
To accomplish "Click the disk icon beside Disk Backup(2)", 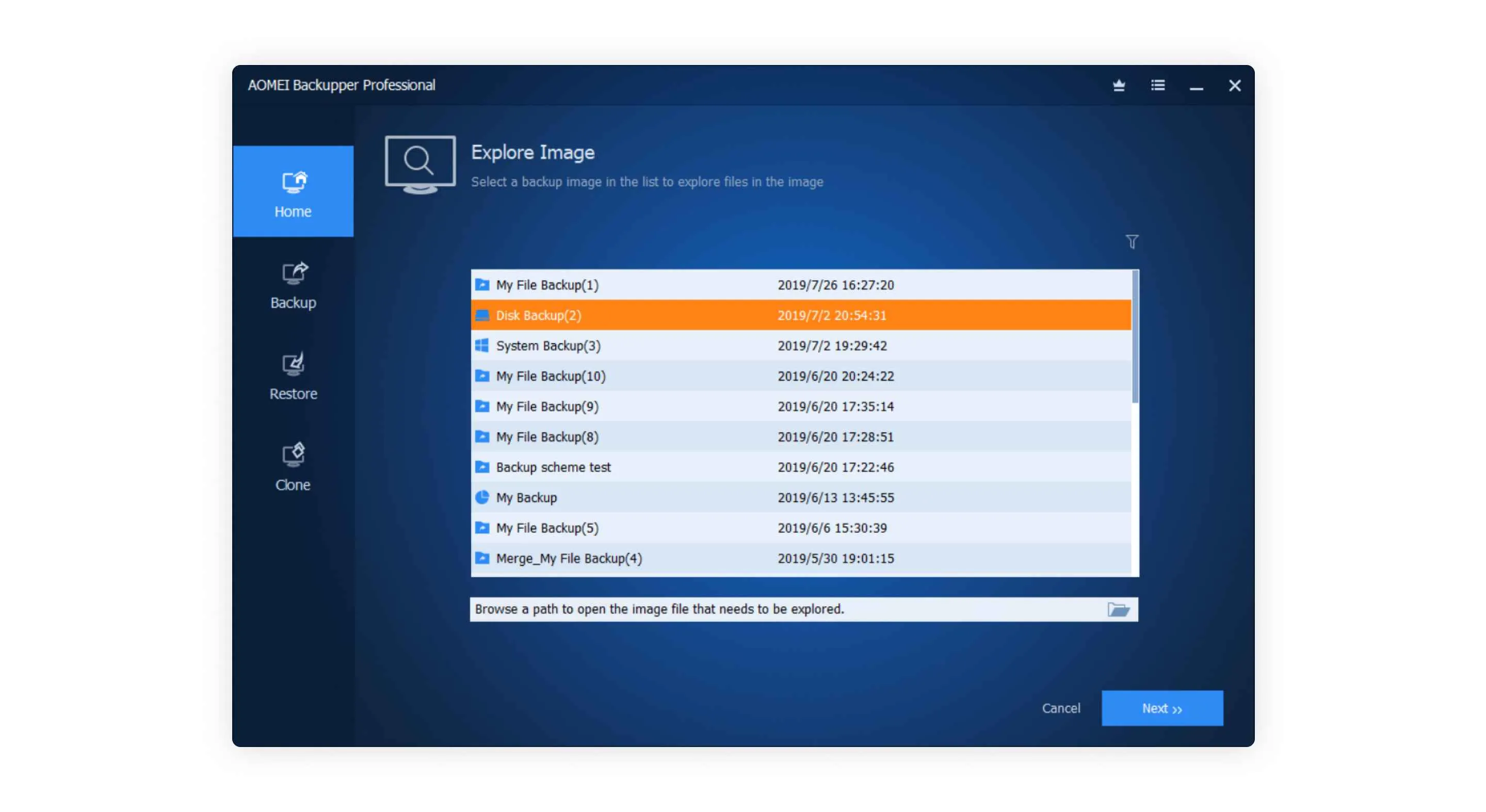I will (x=482, y=315).
